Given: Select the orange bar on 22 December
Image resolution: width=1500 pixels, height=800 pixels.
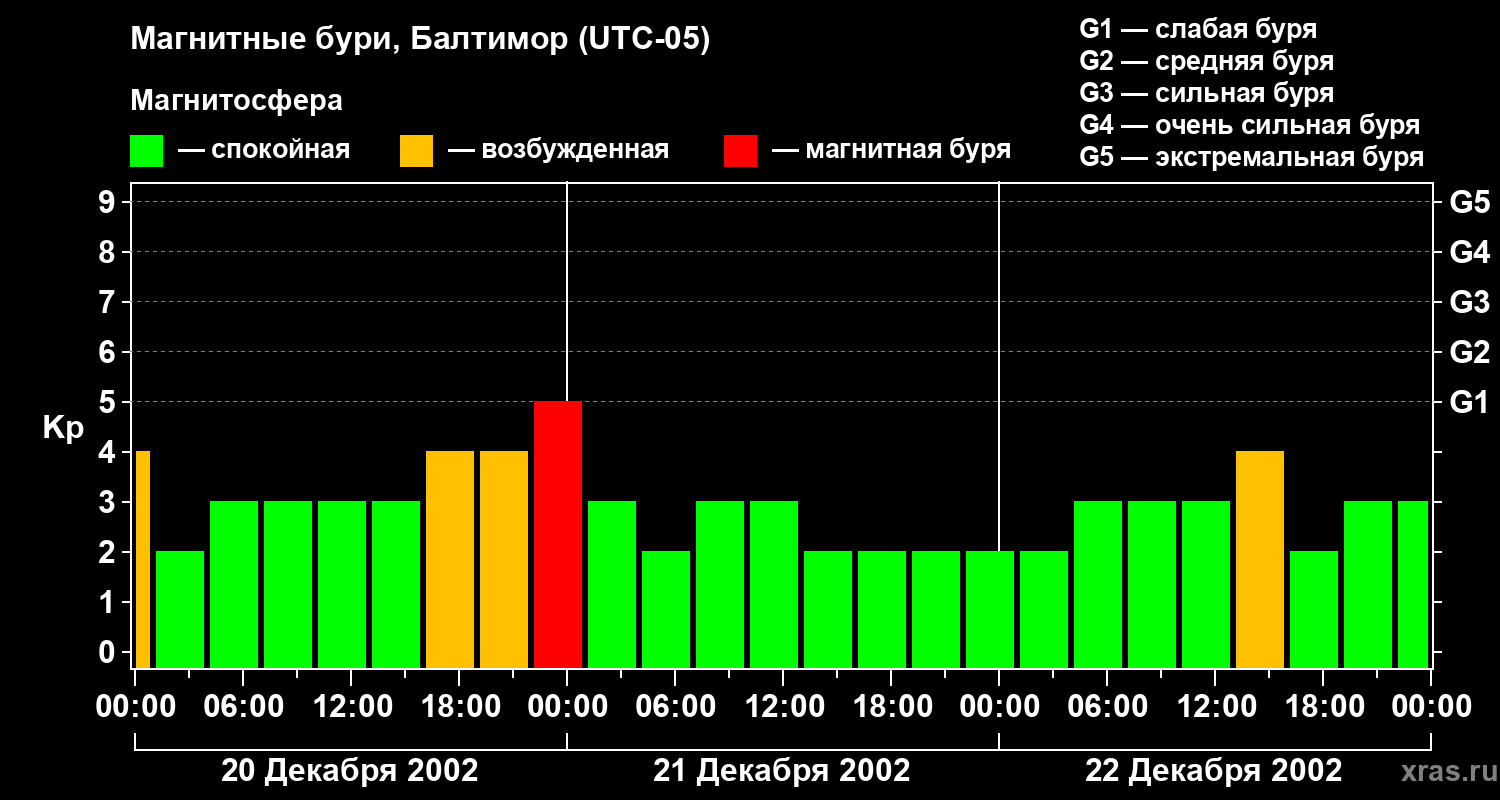Looking at the screenshot, I should pos(1260,559).
